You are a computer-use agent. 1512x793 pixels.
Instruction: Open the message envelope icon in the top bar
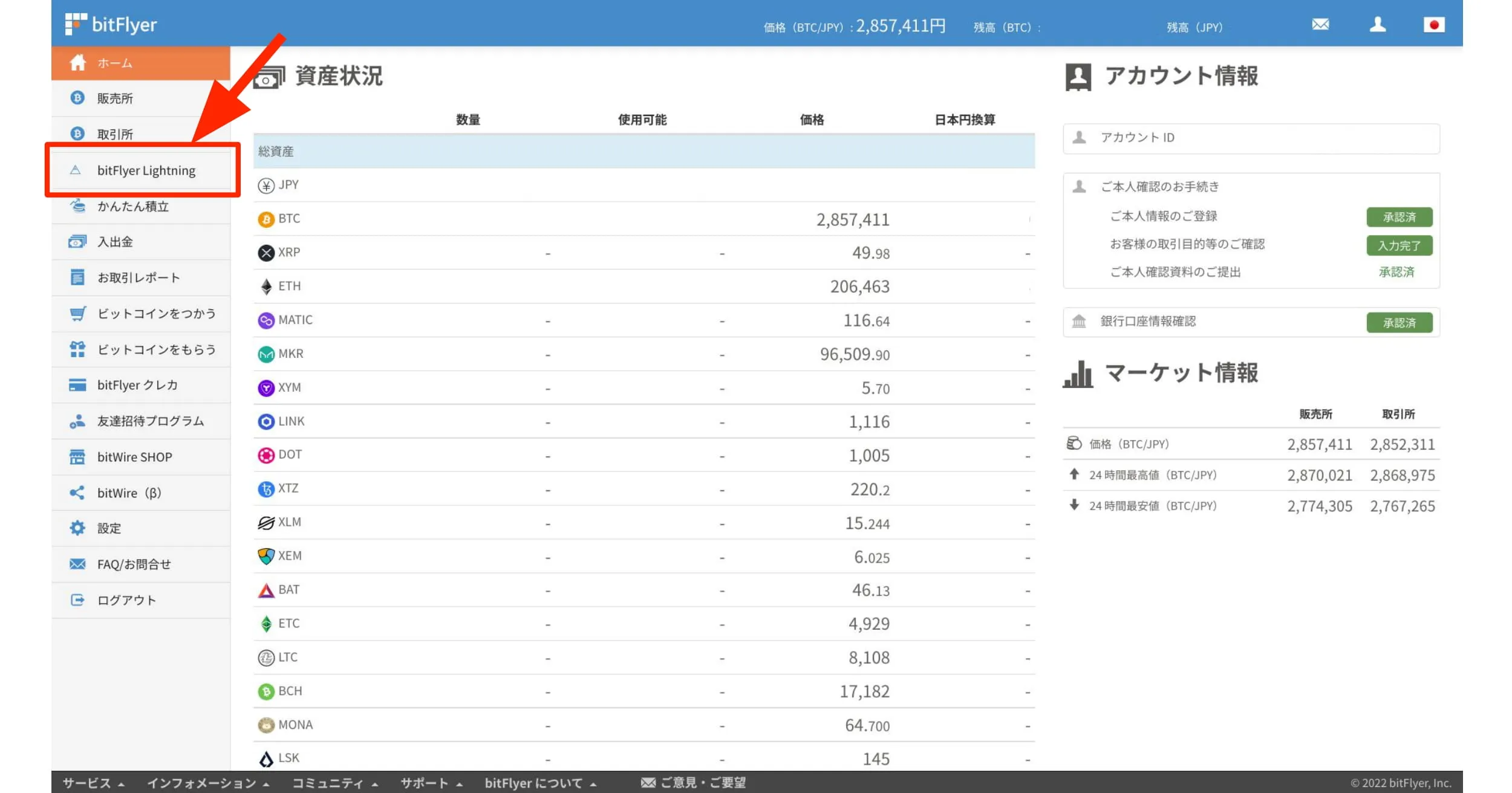tap(1320, 25)
